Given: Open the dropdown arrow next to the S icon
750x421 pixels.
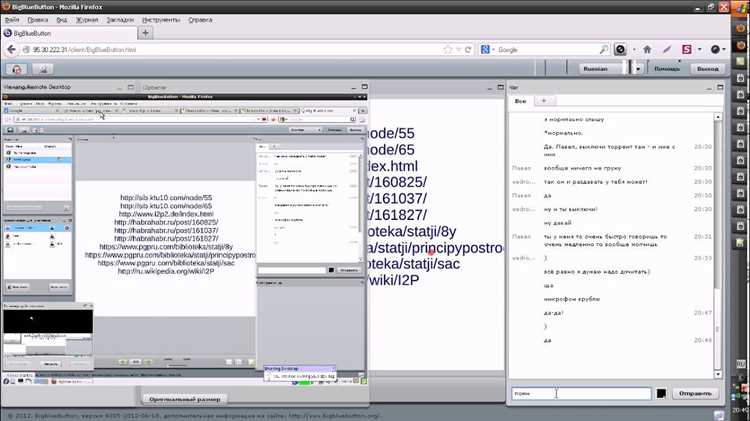Looking at the screenshot, I should click(699, 49).
